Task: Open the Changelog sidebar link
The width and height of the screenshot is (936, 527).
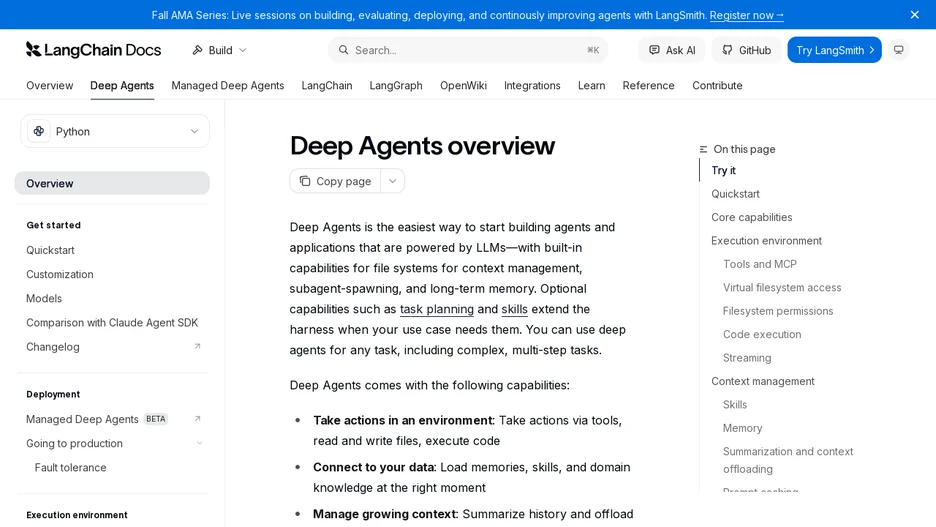Action: (x=53, y=347)
